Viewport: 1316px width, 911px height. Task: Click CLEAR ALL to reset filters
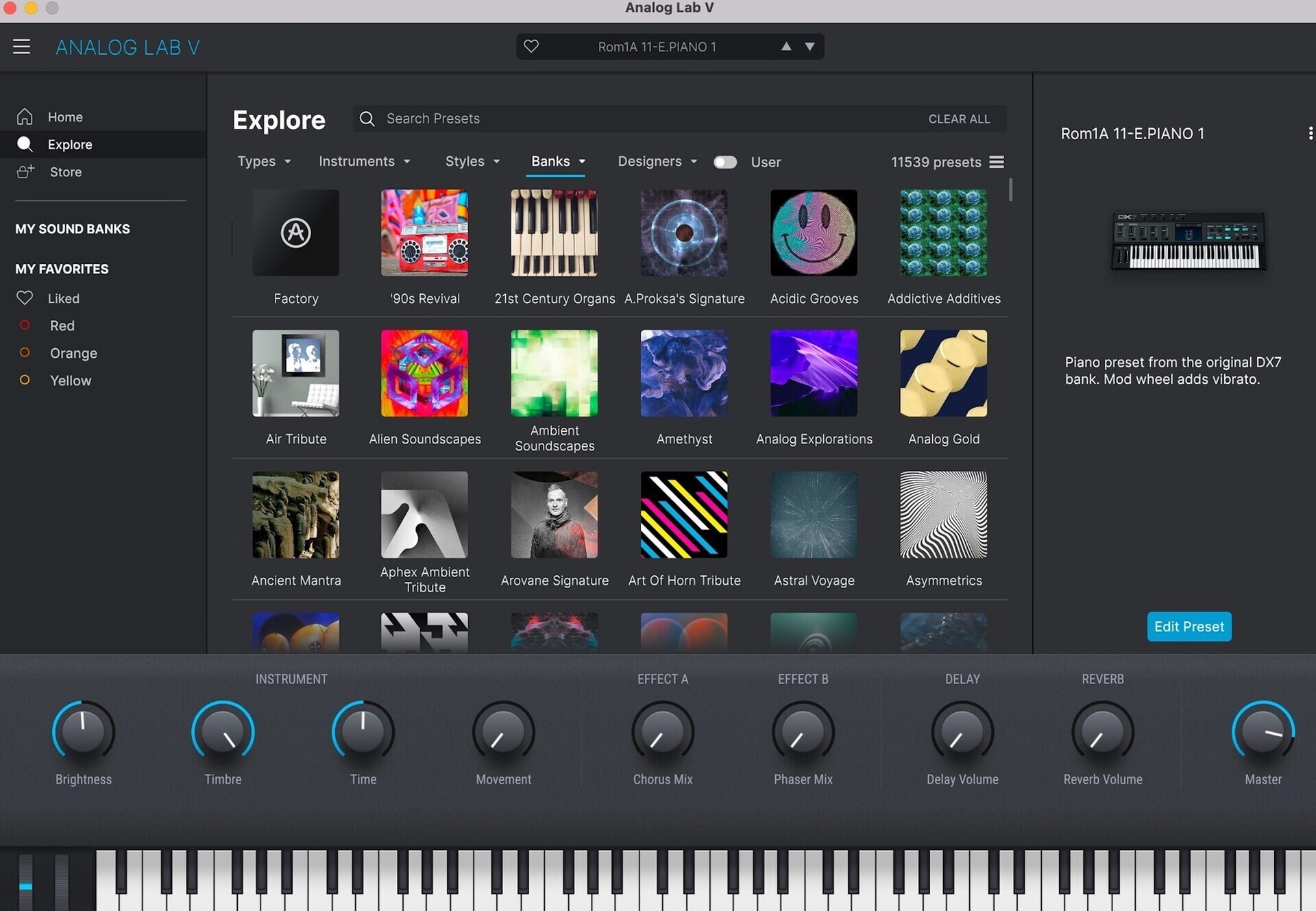coord(959,119)
